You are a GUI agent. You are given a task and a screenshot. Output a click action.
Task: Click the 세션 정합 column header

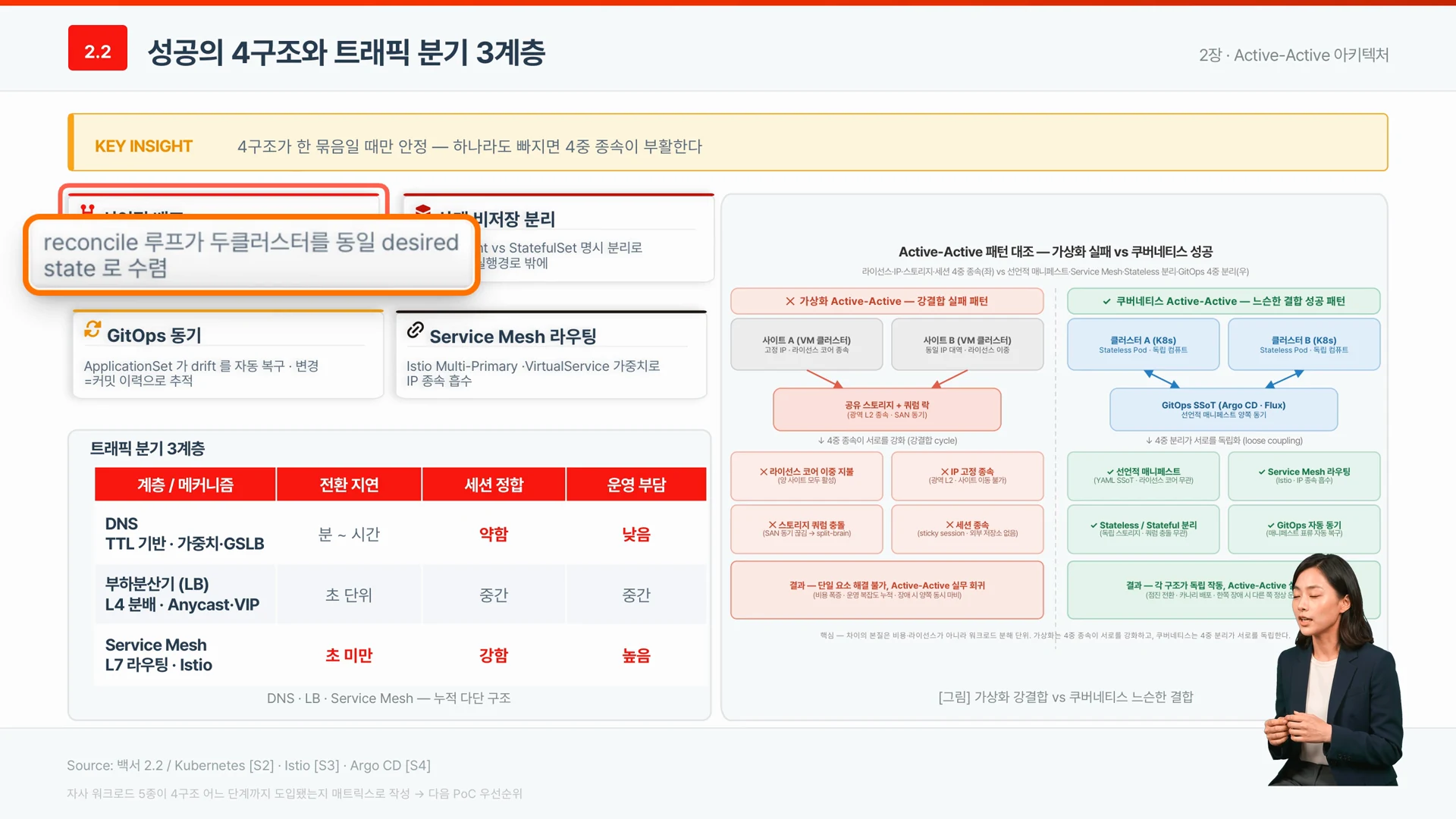494,485
